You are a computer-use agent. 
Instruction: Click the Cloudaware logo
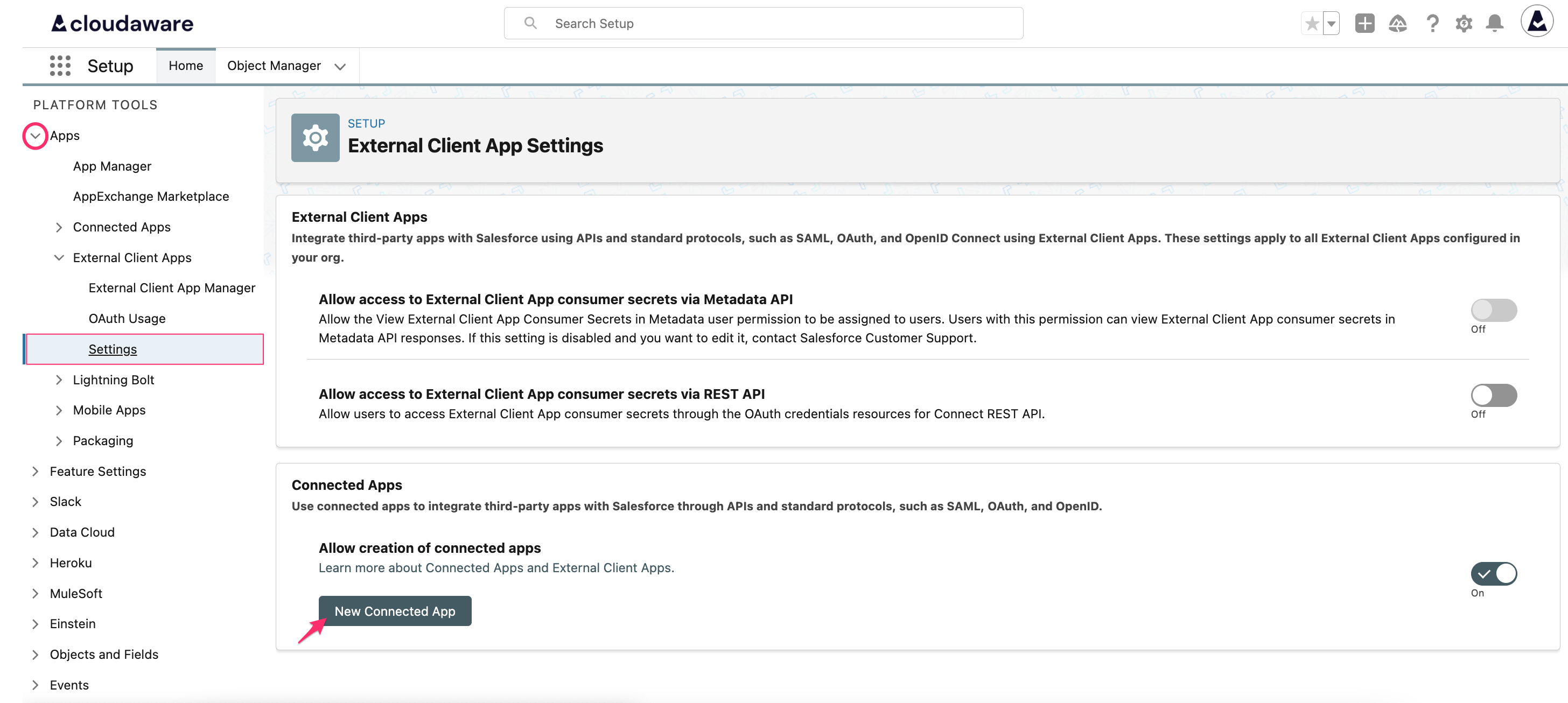click(121, 23)
